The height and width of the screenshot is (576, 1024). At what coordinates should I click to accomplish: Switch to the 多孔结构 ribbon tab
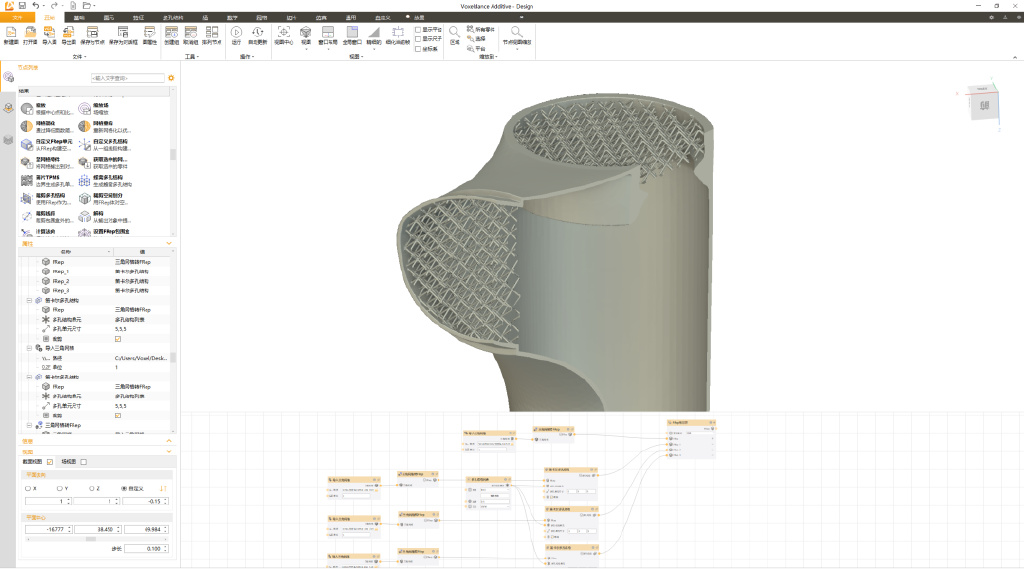[x=171, y=18]
